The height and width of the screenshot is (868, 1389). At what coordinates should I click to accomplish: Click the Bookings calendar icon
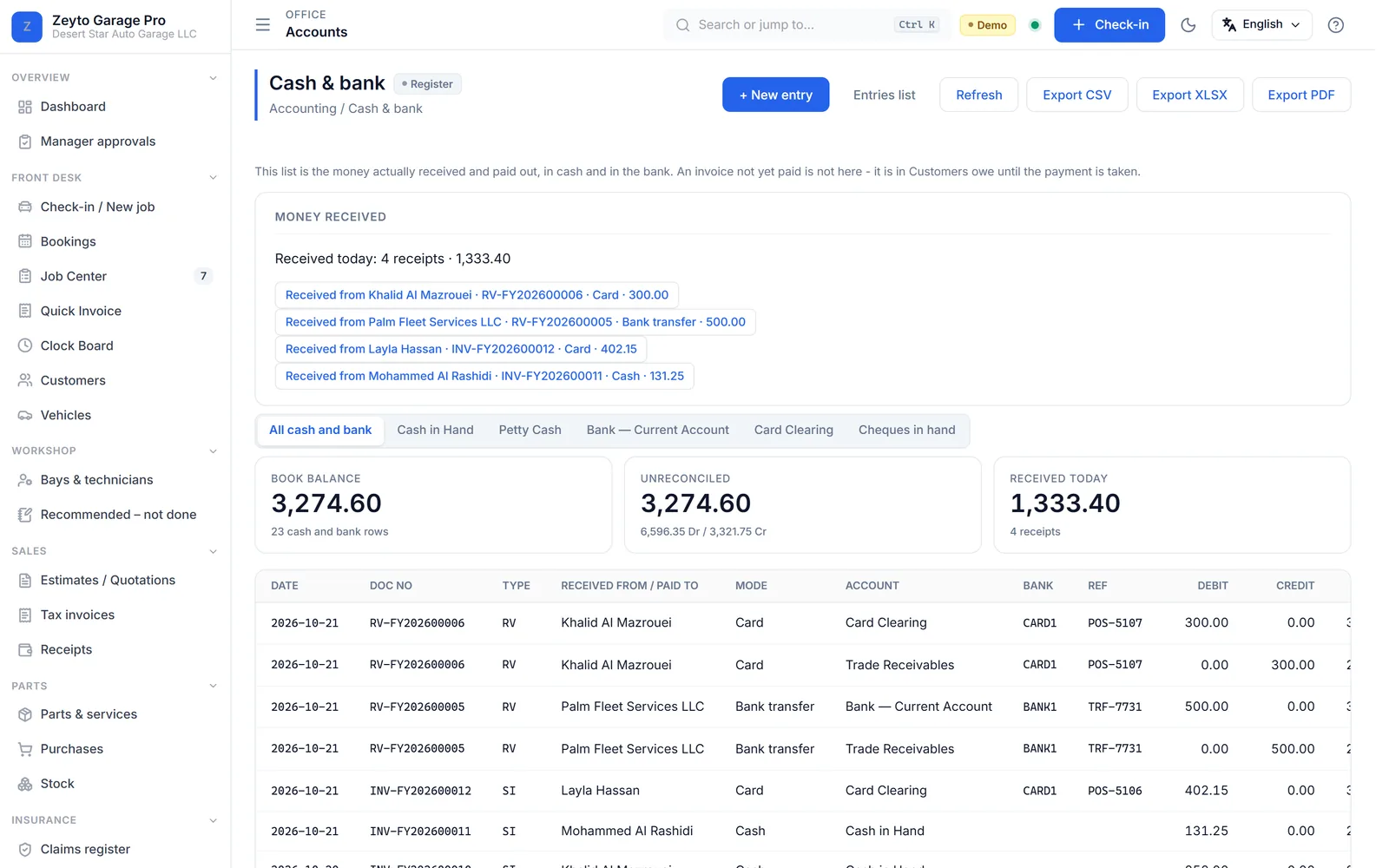(25, 241)
